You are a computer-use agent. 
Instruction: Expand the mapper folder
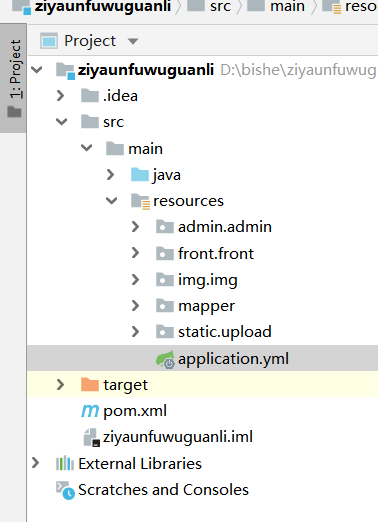(135, 305)
